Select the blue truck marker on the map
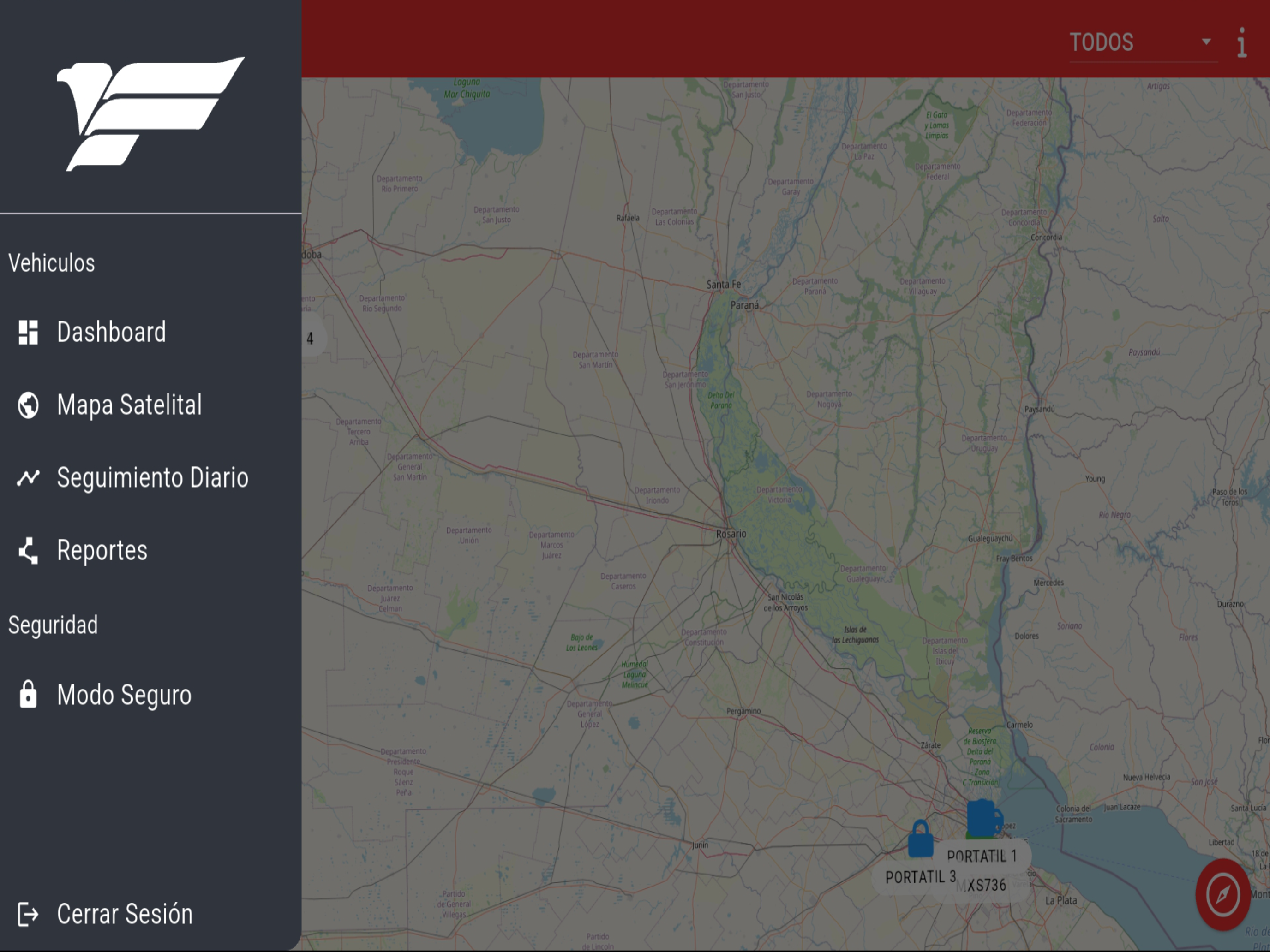1270x952 pixels. pos(985,819)
